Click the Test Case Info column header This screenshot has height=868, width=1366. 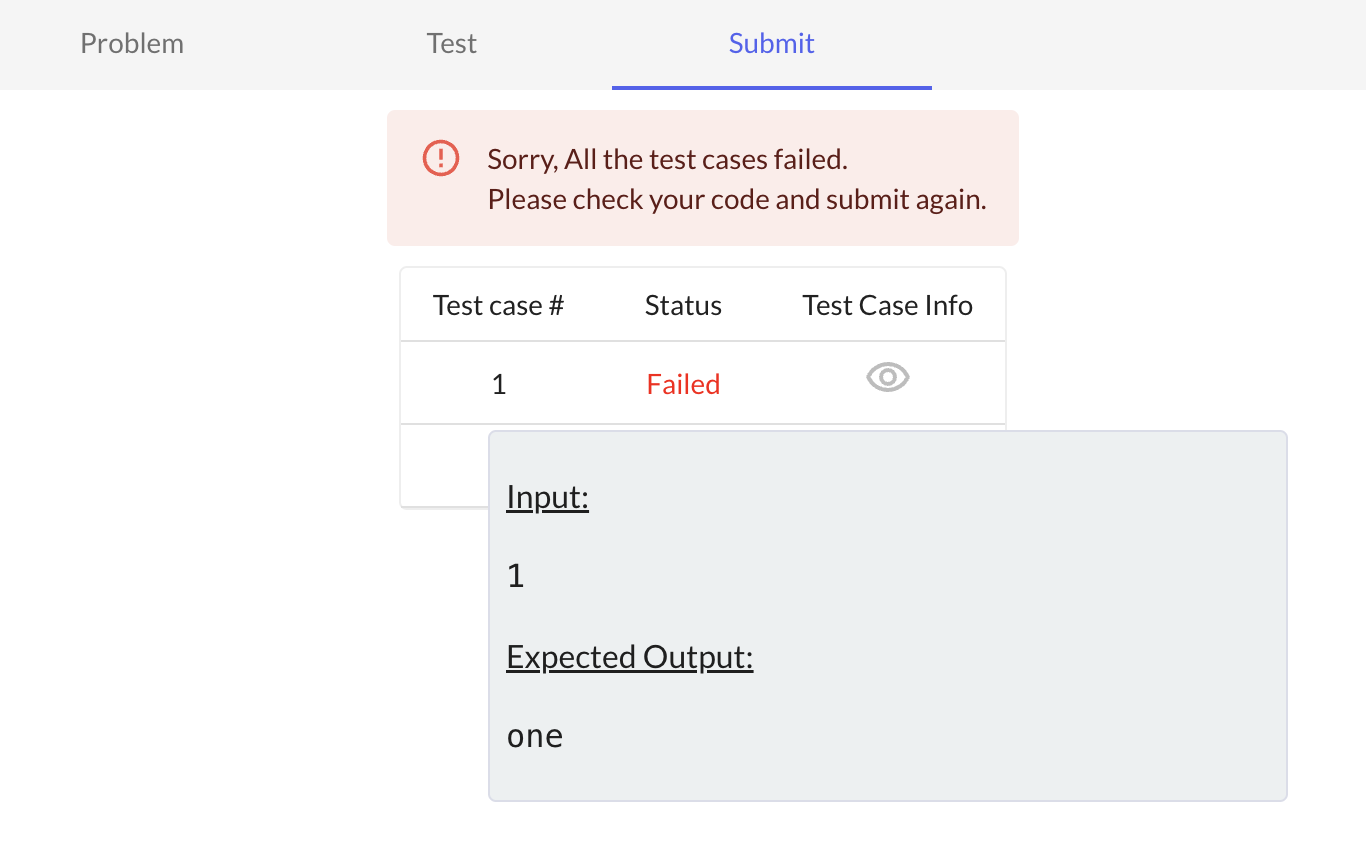coord(887,305)
